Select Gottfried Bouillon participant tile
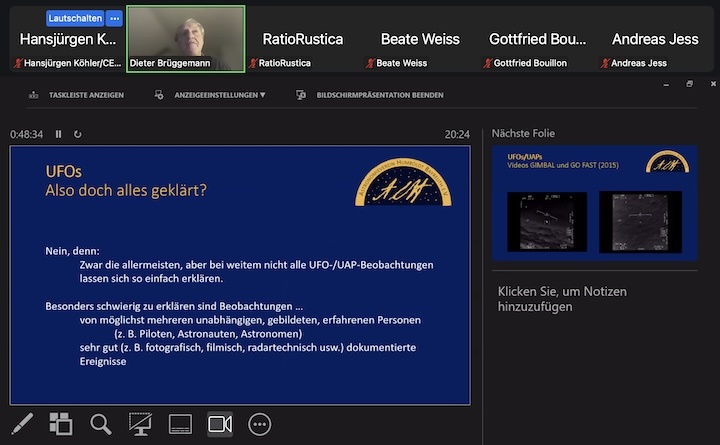 pos(537,39)
